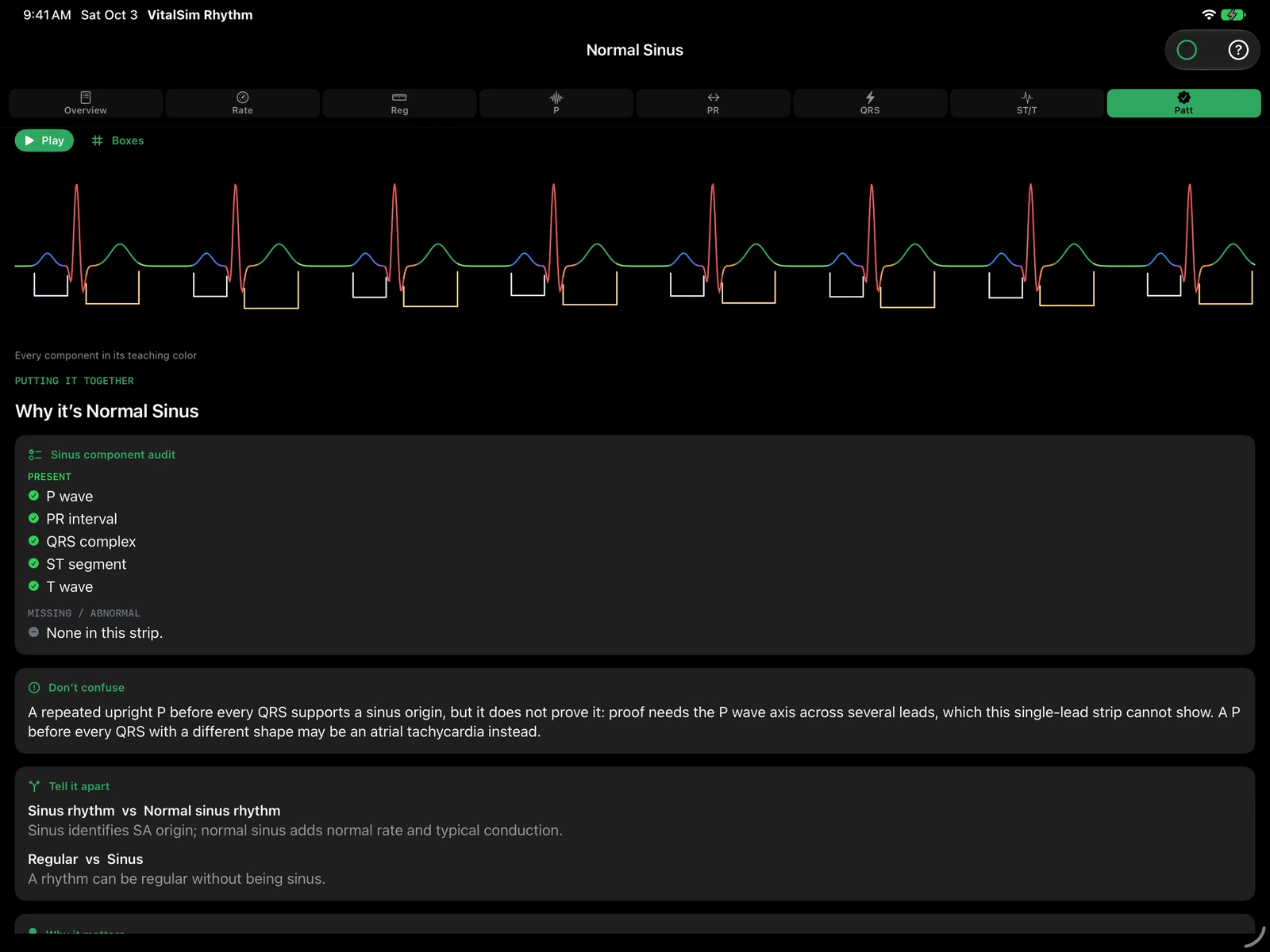Click the Sinus component audit icon
This screenshot has width=1270, height=952.
[x=35, y=455]
